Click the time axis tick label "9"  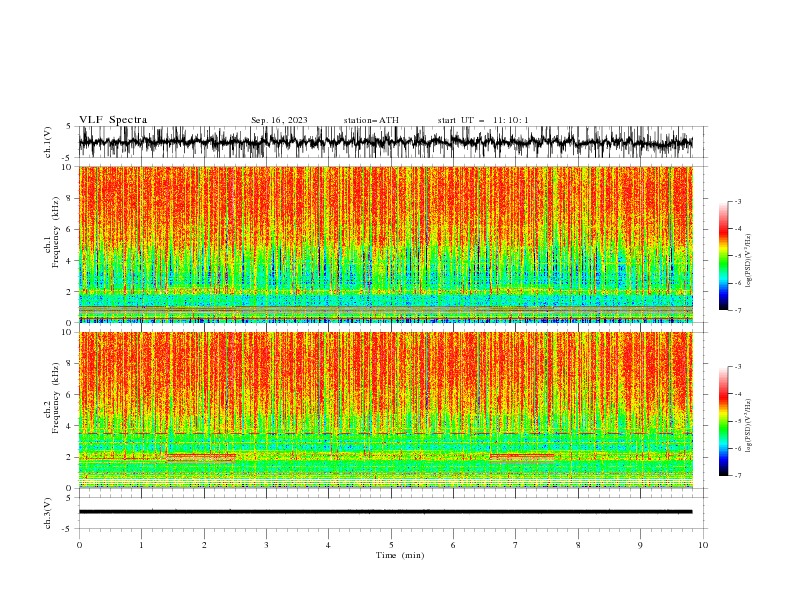tap(640, 545)
